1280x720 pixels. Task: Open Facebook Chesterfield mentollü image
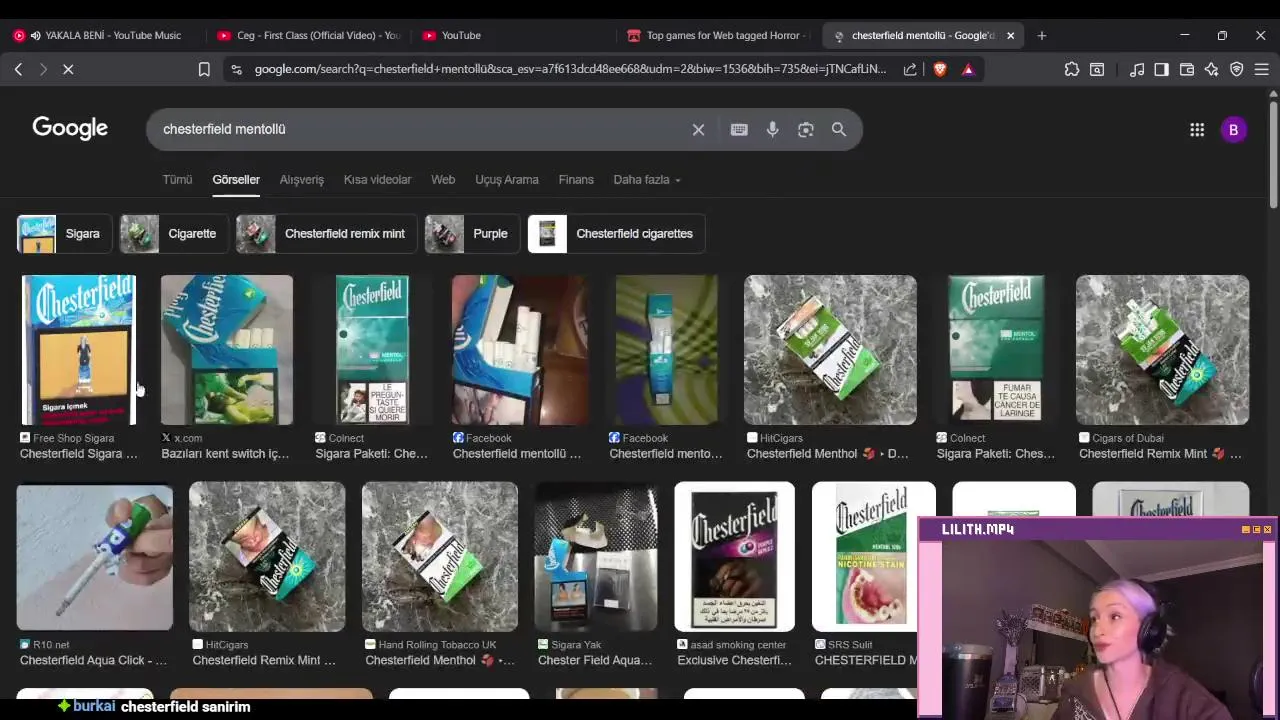[x=520, y=350]
